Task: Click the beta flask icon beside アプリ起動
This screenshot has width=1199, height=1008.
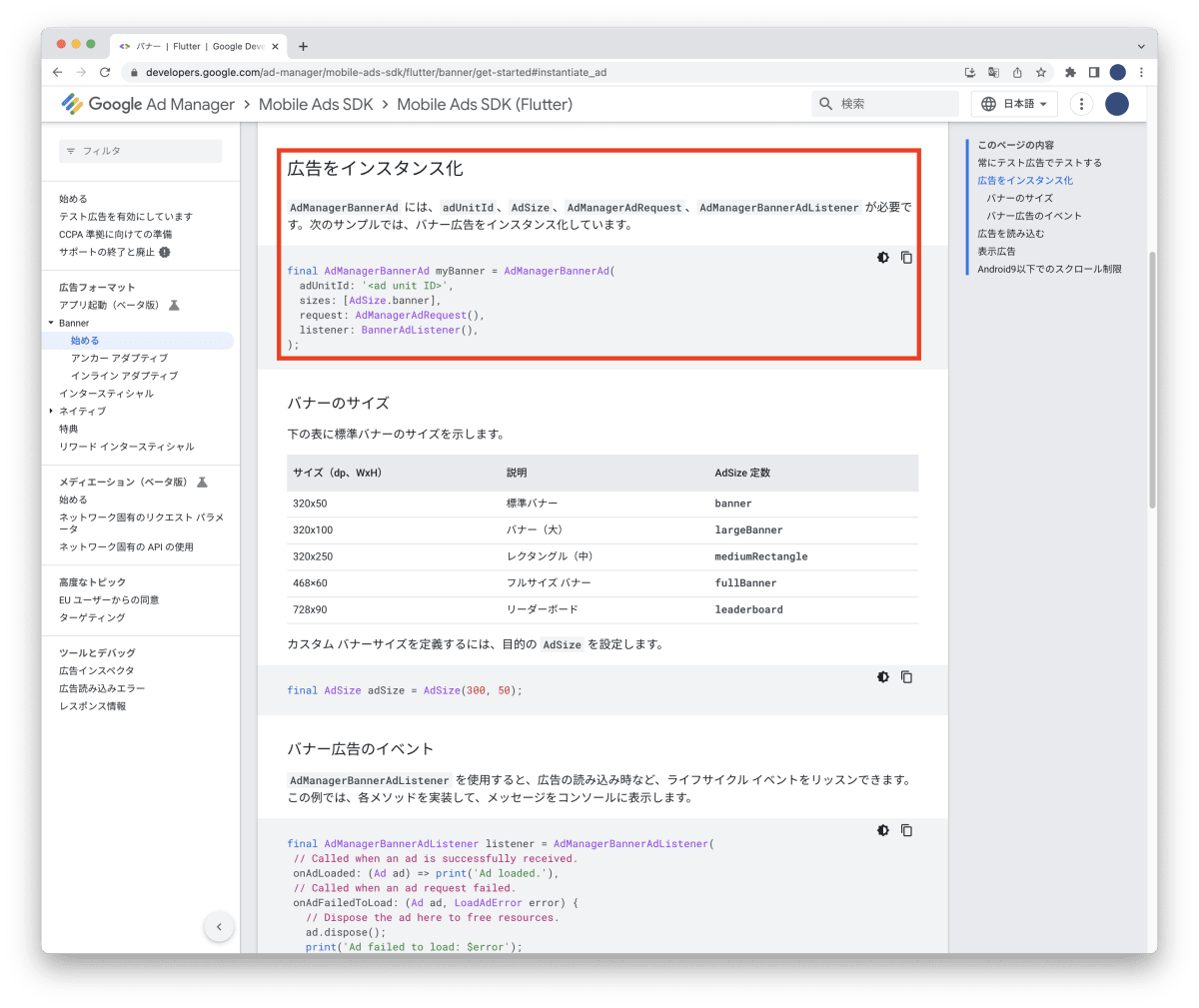Action: tap(174, 305)
